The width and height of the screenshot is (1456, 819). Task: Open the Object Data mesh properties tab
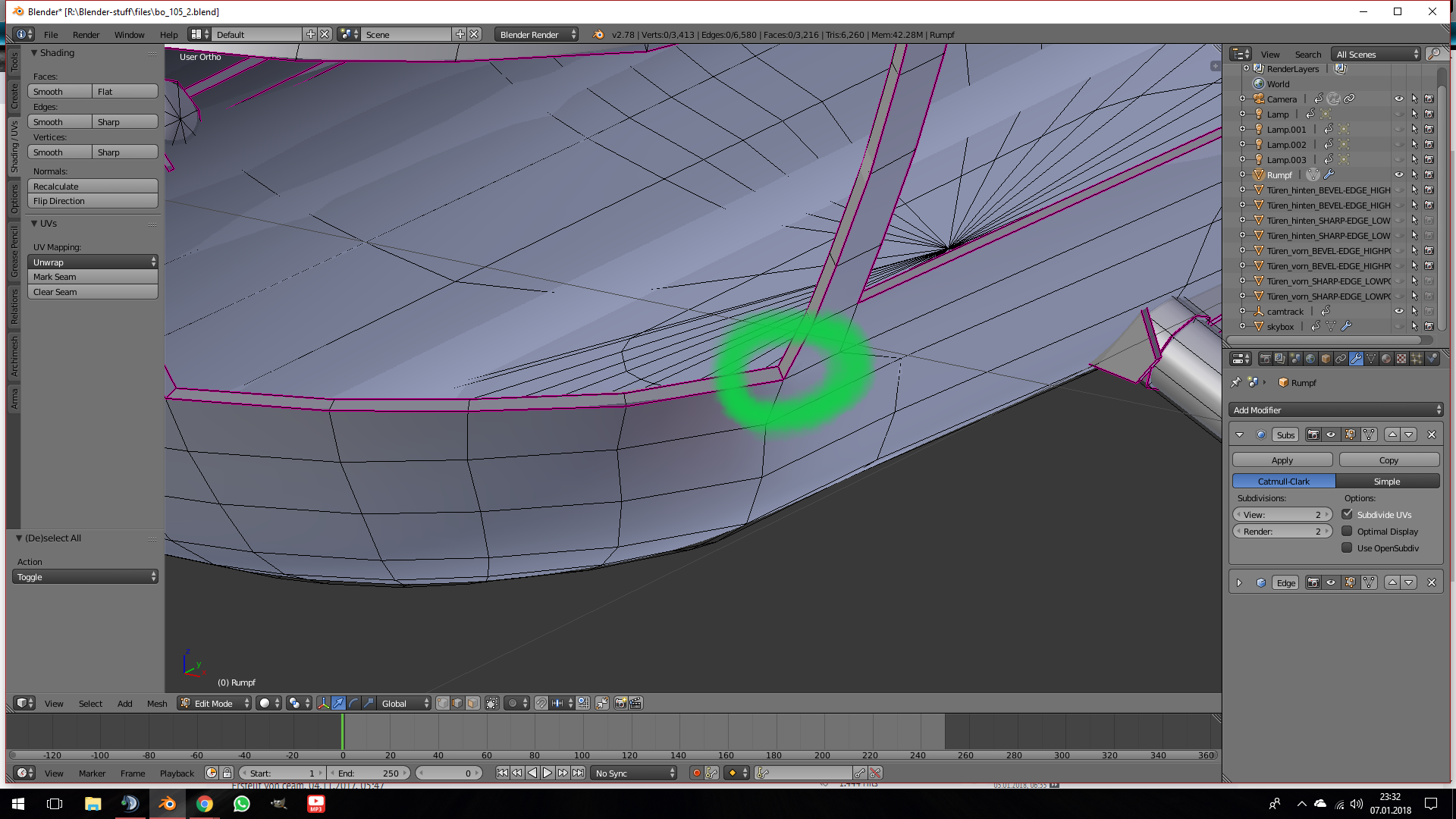pyautogui.click(x=1371, y=359)
